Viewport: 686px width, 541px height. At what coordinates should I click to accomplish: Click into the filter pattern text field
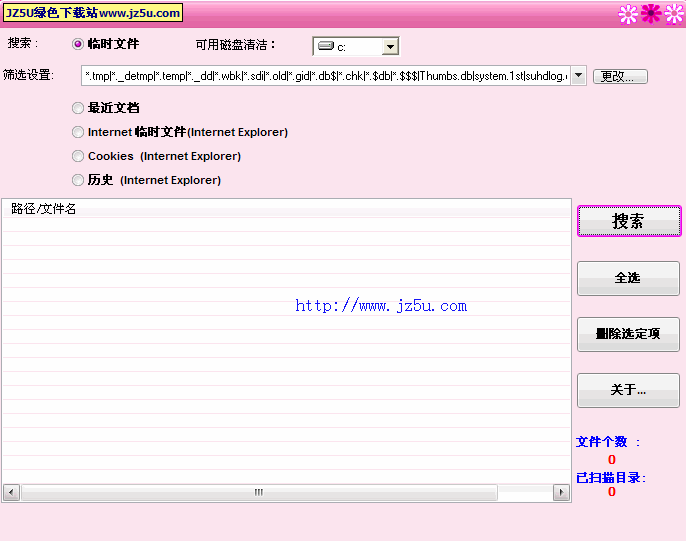pos(326,76)
